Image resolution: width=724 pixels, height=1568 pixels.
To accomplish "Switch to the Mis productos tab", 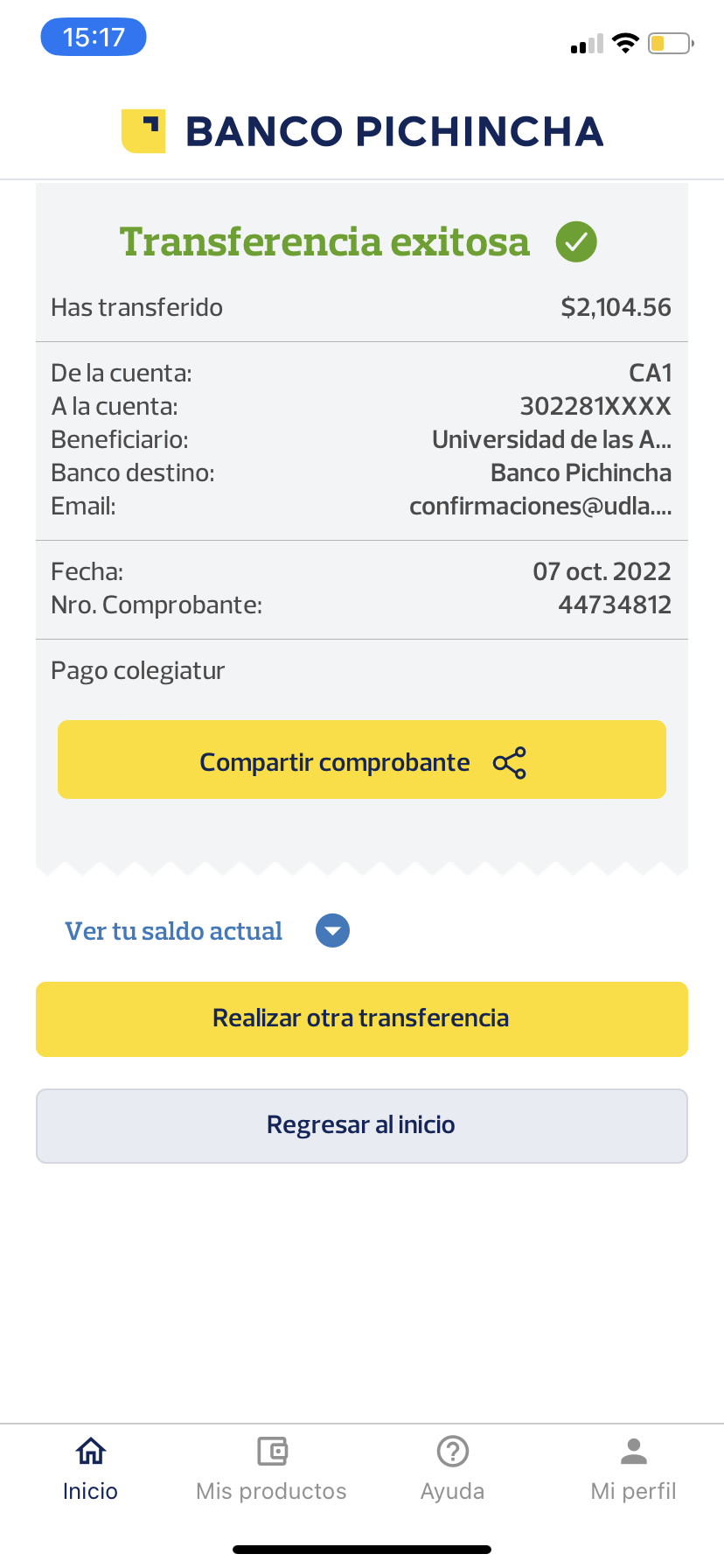I will [x=271, y=1491].
